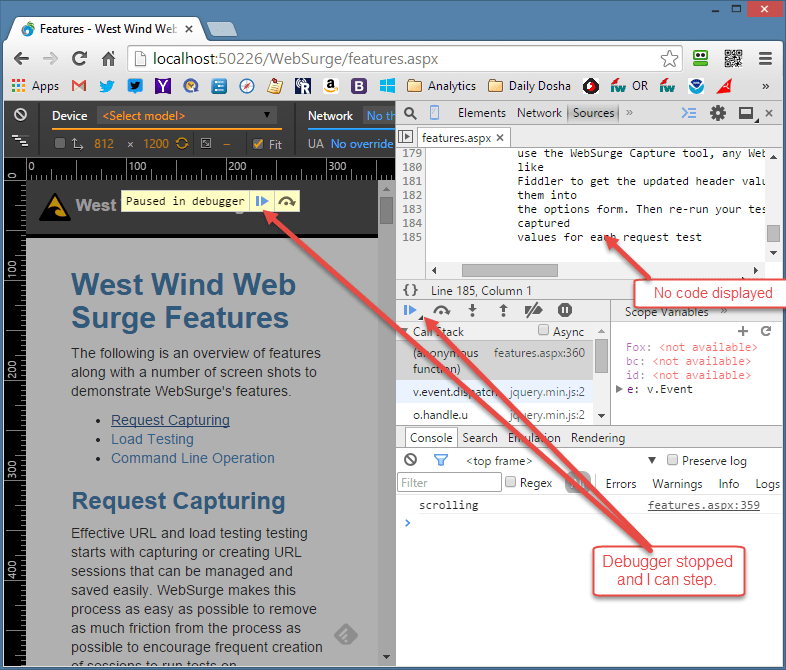
Task: Resume from the Paused in debugger overlay
Action: click(262, 201)
